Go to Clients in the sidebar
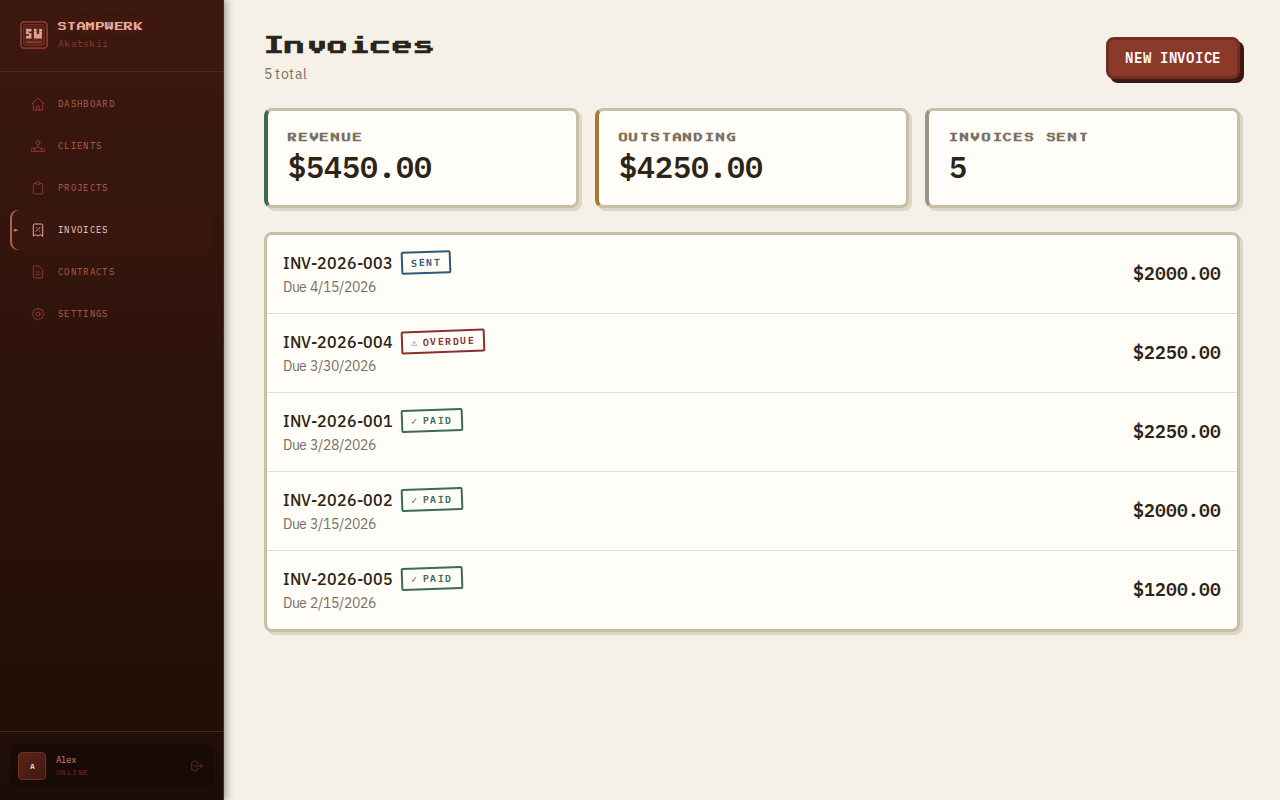 (112, 146)
